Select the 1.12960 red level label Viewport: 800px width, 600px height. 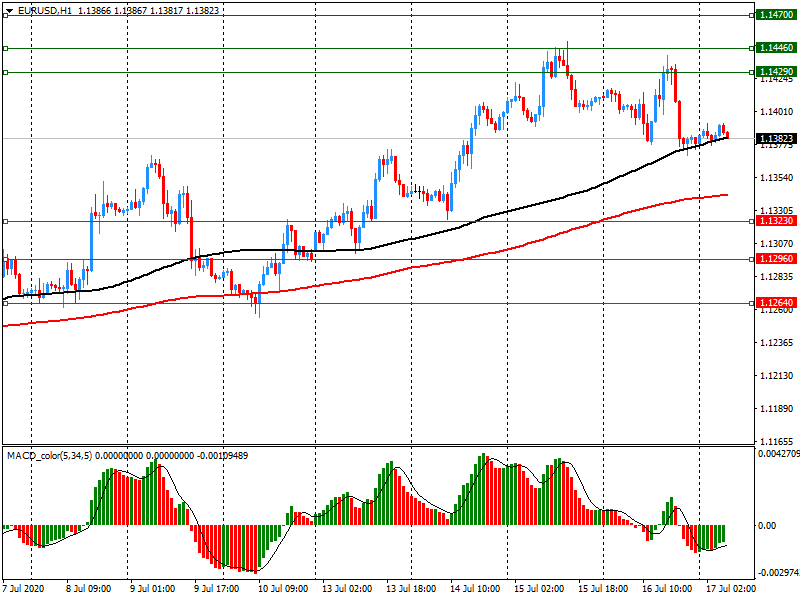pos(776,259)
